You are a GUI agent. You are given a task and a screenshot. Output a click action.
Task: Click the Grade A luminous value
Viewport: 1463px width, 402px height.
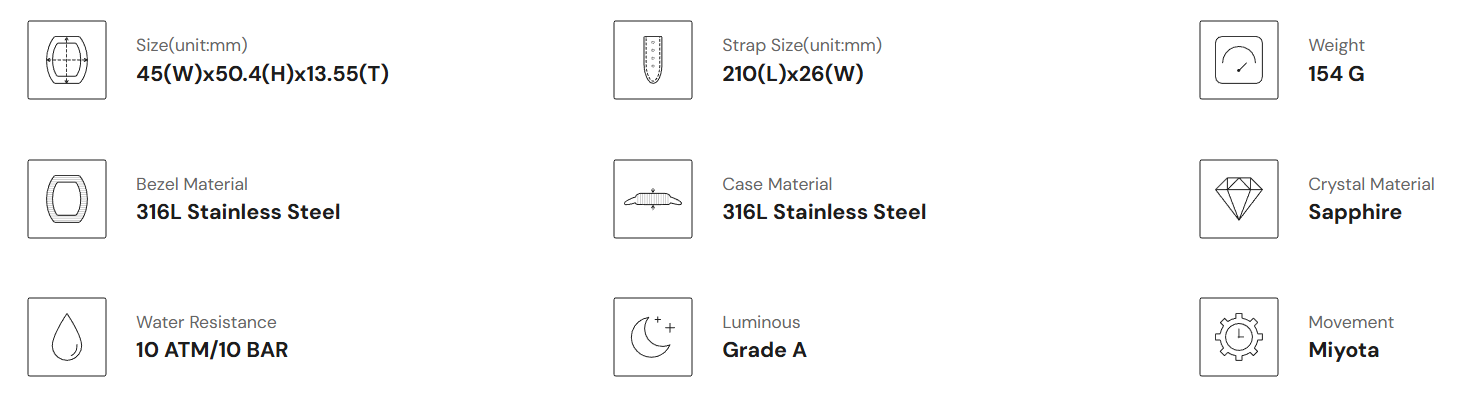[x=764, y=350]
